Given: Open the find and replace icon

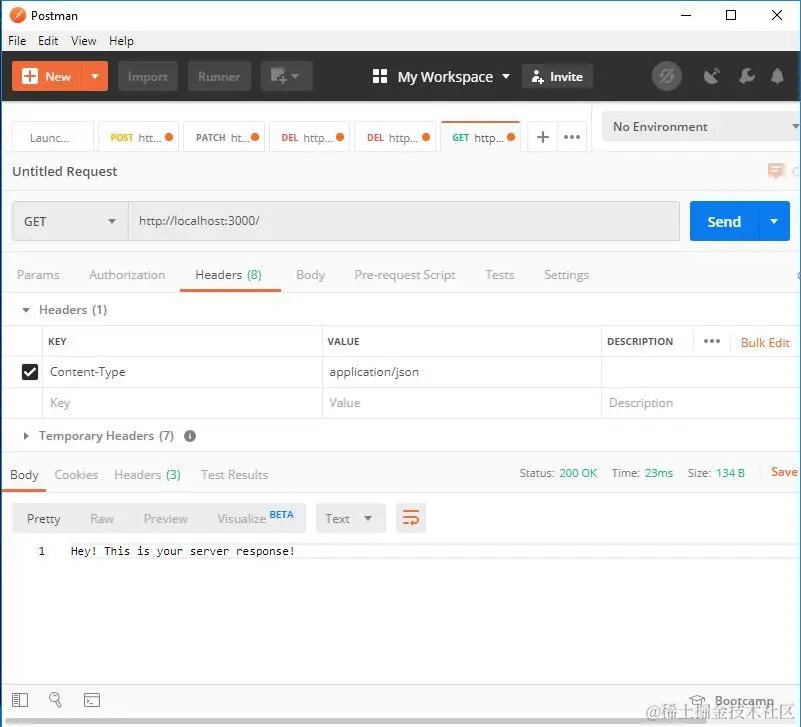Looking at the screenshot, I should [x=55, y=699].
